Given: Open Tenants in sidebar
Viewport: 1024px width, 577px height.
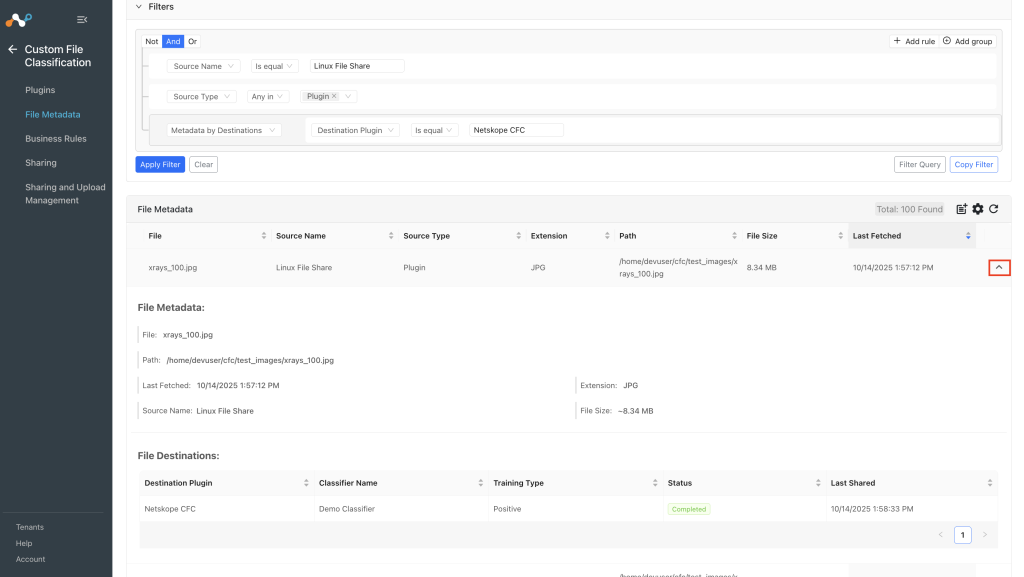Looking at the screenshot, I should point(29,527).
